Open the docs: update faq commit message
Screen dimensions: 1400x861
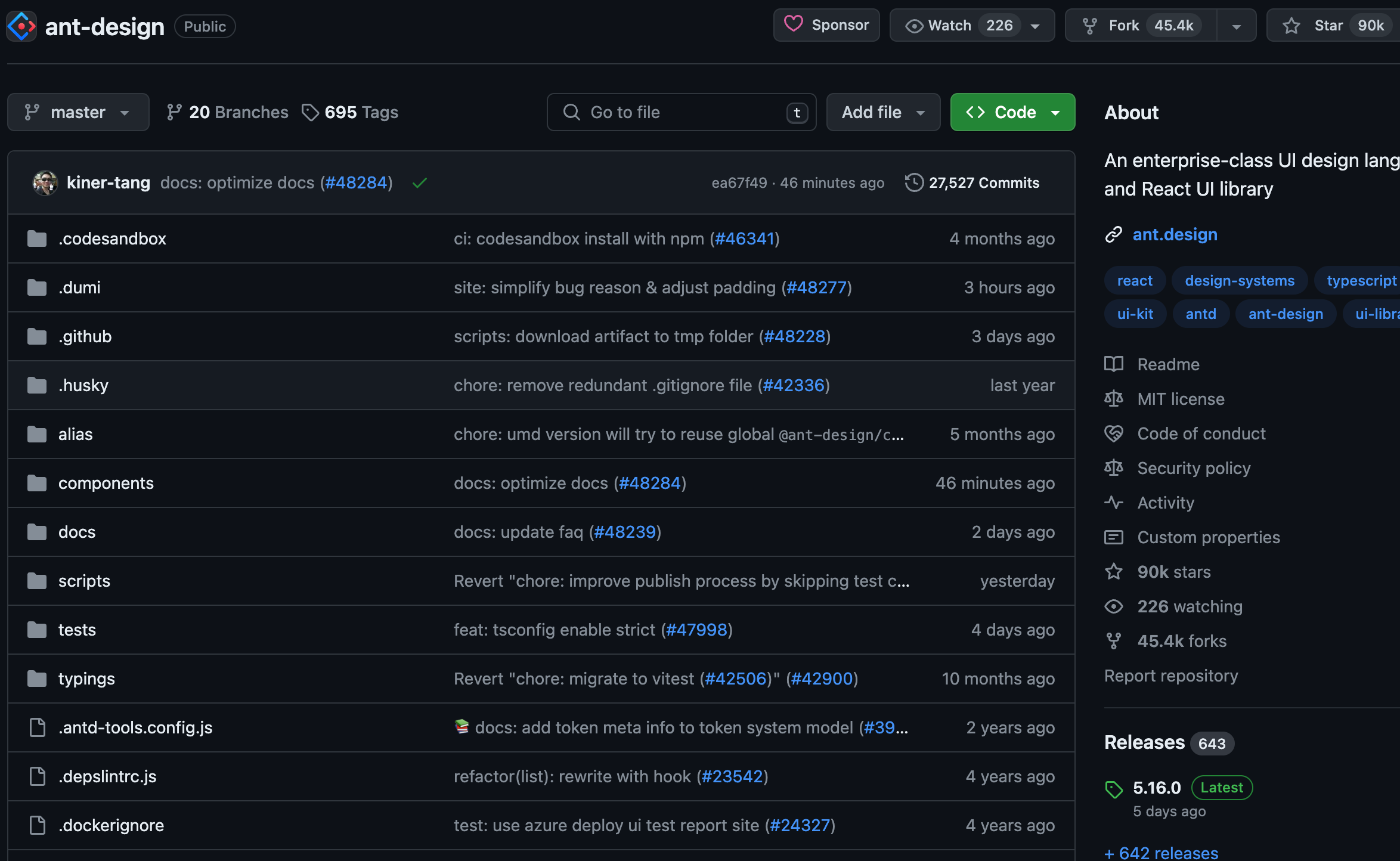tap(518, 532)
